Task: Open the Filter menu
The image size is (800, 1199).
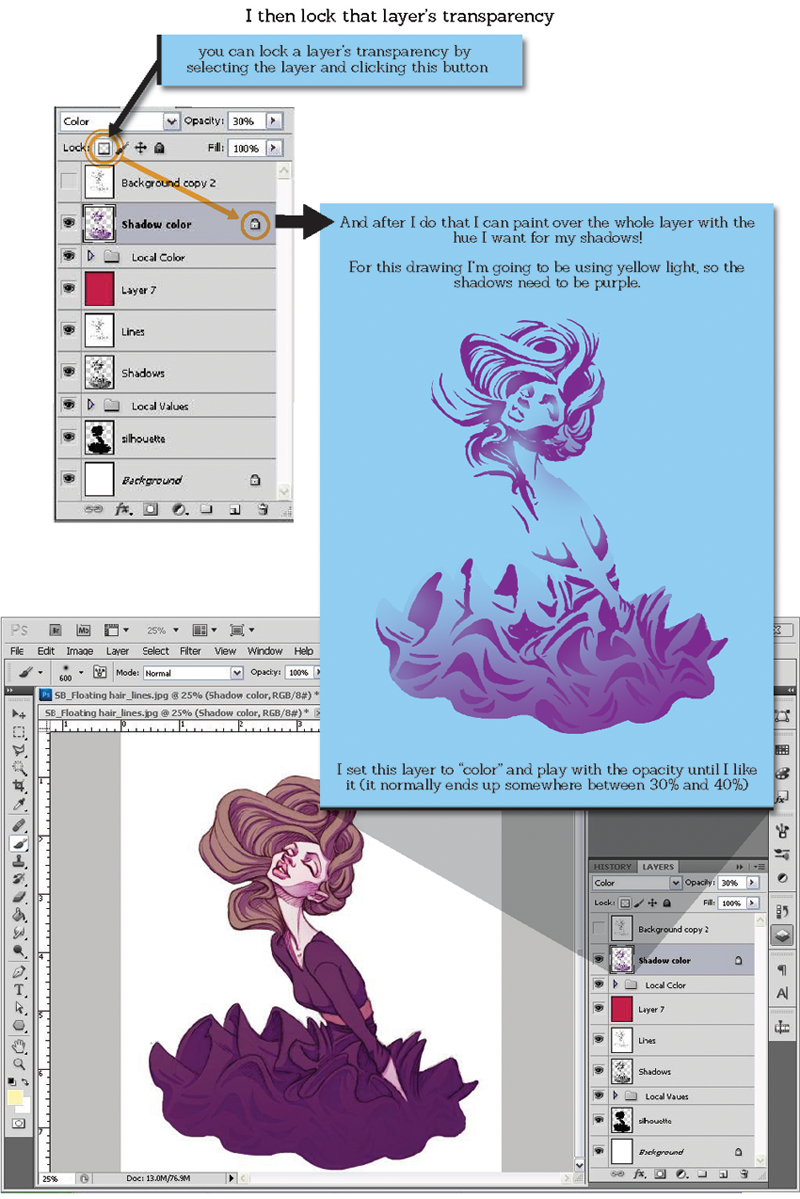Action: coord(191,651)
